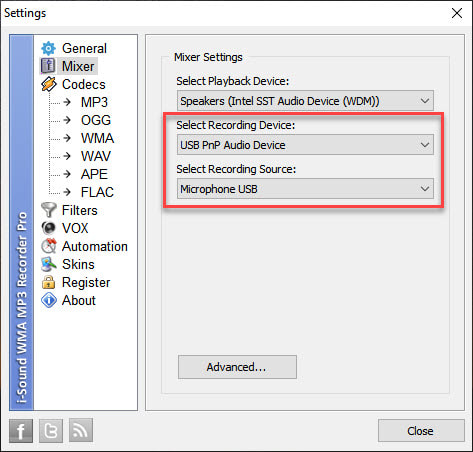
Task: Open the WAV codec settings
Action: pyautogui.click(x=96, y=156)
